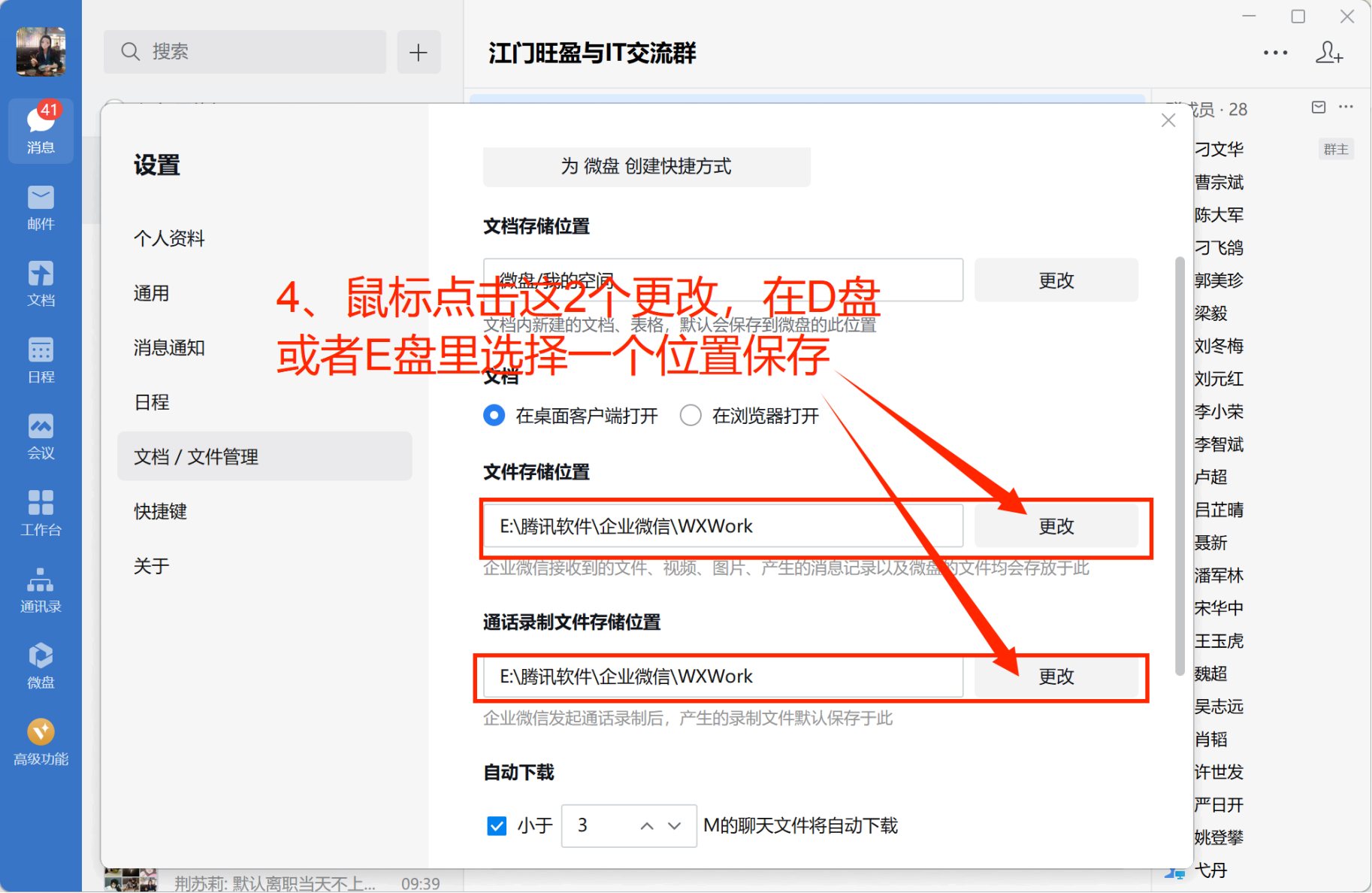Image resolution: width=1372 pixels, height=893 pixels.
Task: Select member 许世发 in member list
Action: (1219, 772)
